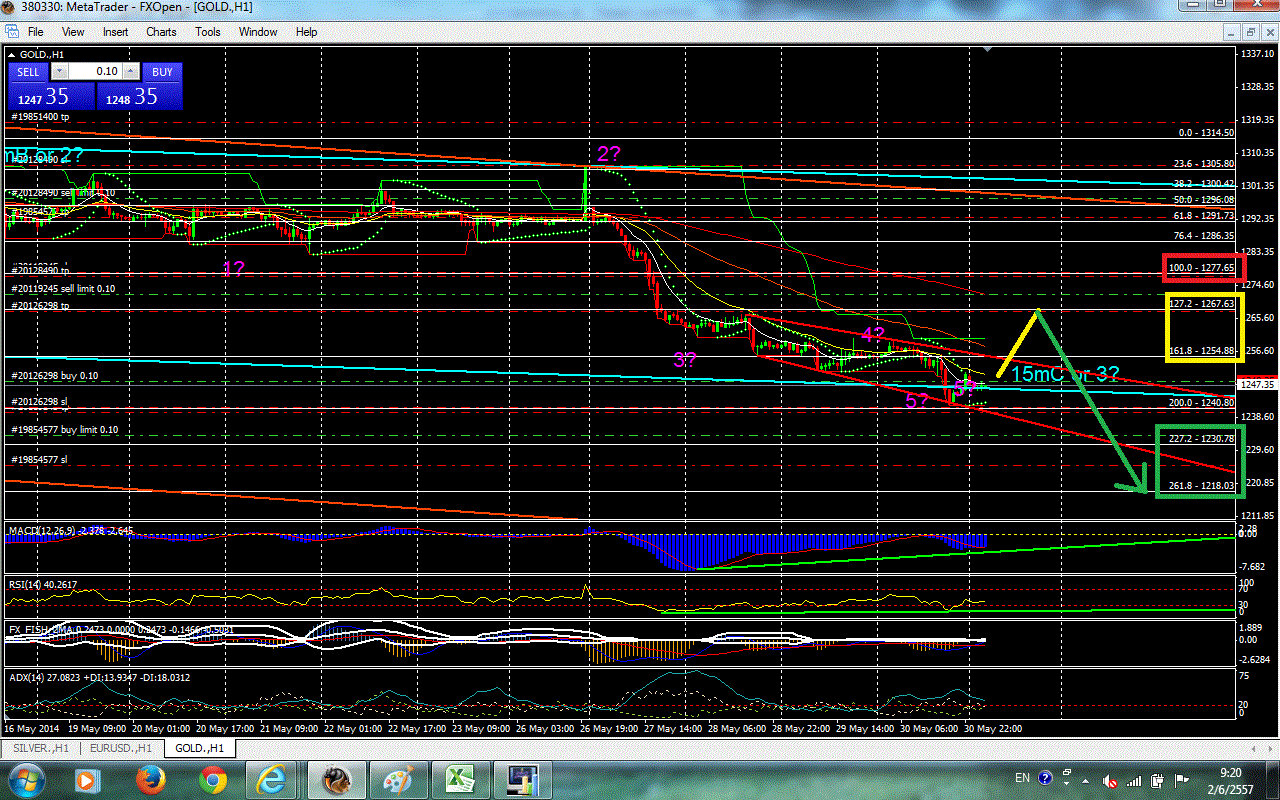Screen dimensions: 1280x800
Task: Click the muted volume tray icon
Action: pos(1111,779)
